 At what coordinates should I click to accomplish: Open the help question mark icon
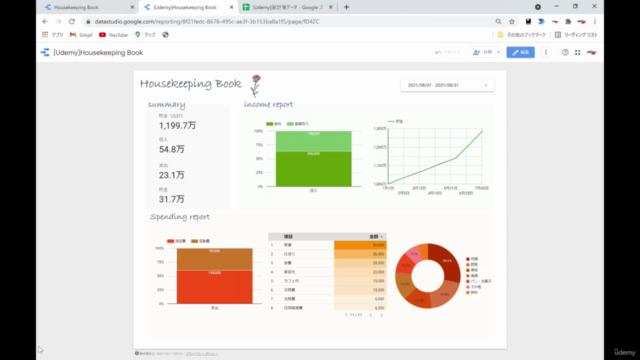[x=565, y=52]
